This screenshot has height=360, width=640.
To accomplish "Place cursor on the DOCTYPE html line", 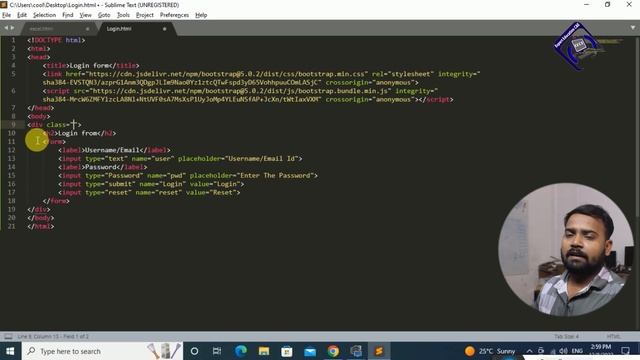I will (56, 40).
